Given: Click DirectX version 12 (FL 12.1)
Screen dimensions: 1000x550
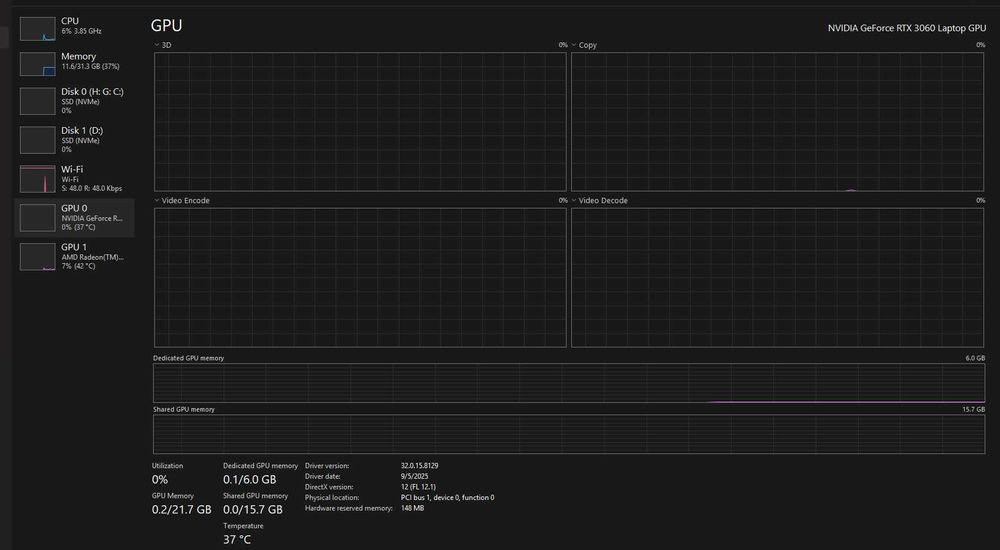Looking at the screenshot, I should [418, 487].
